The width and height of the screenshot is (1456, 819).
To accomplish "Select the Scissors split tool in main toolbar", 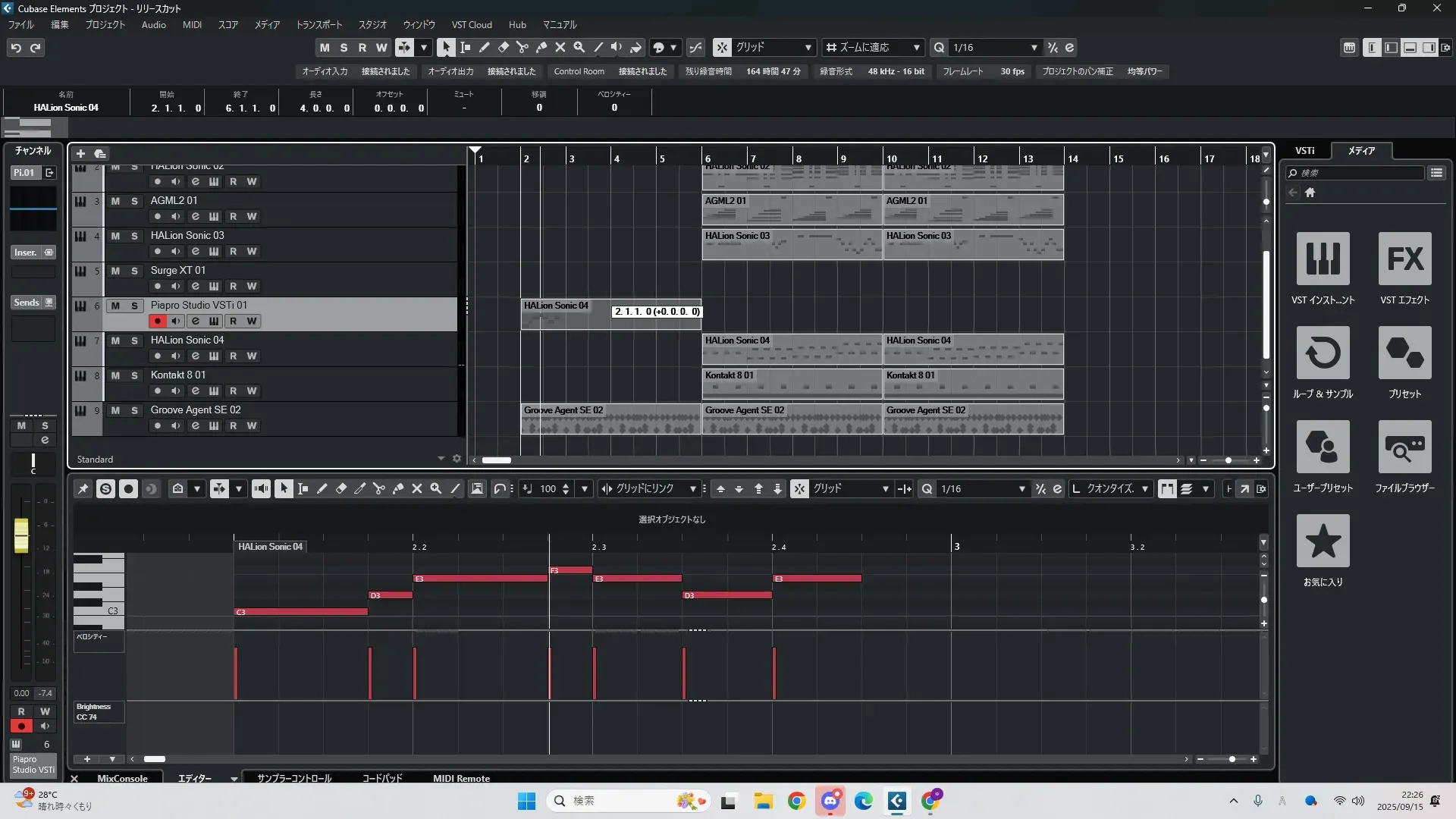I will pos(522,47).
